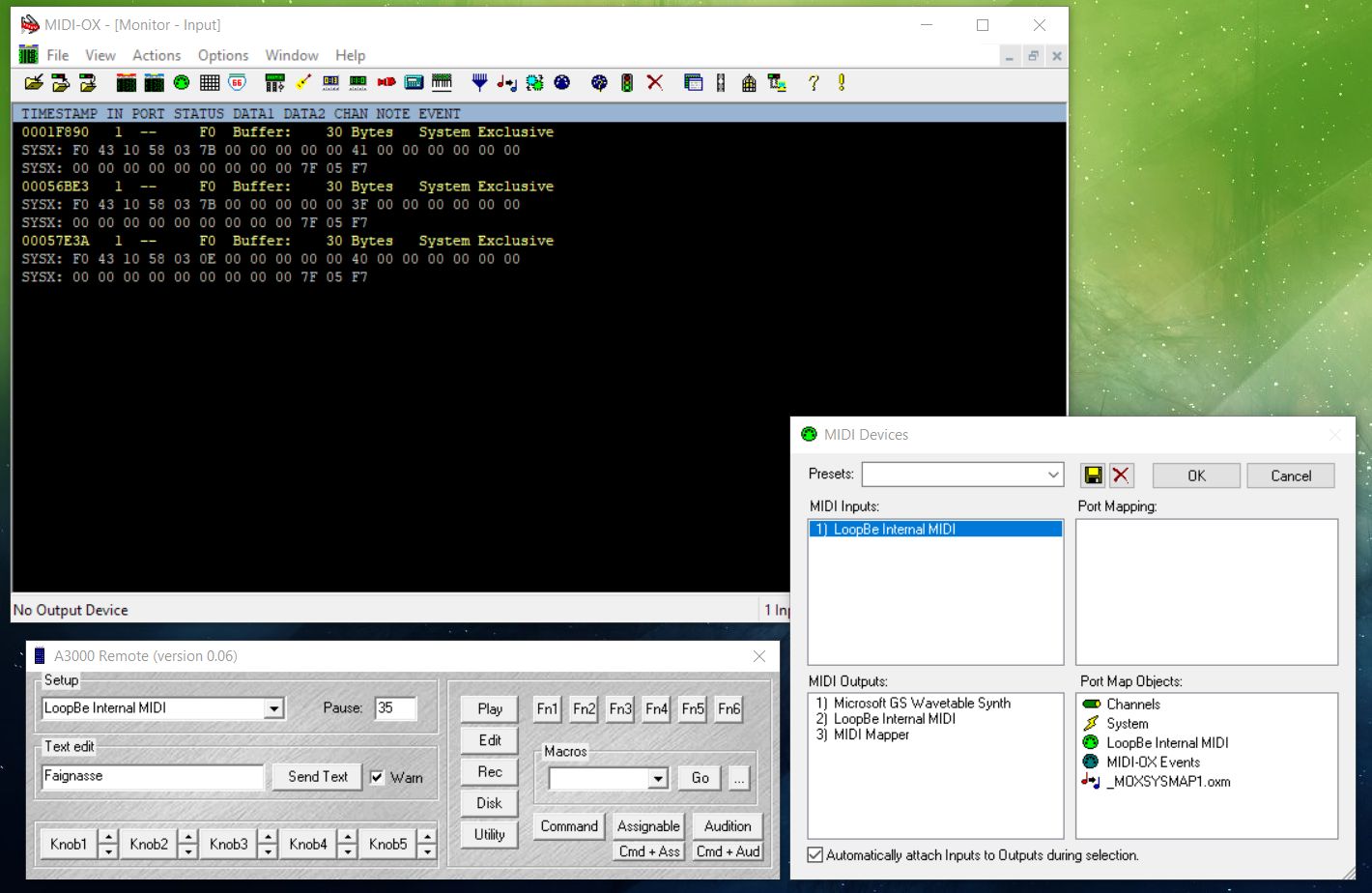Click the green MIDI Devices toolbar icon
The image size is (1372, 893).
tap(181, 83)
